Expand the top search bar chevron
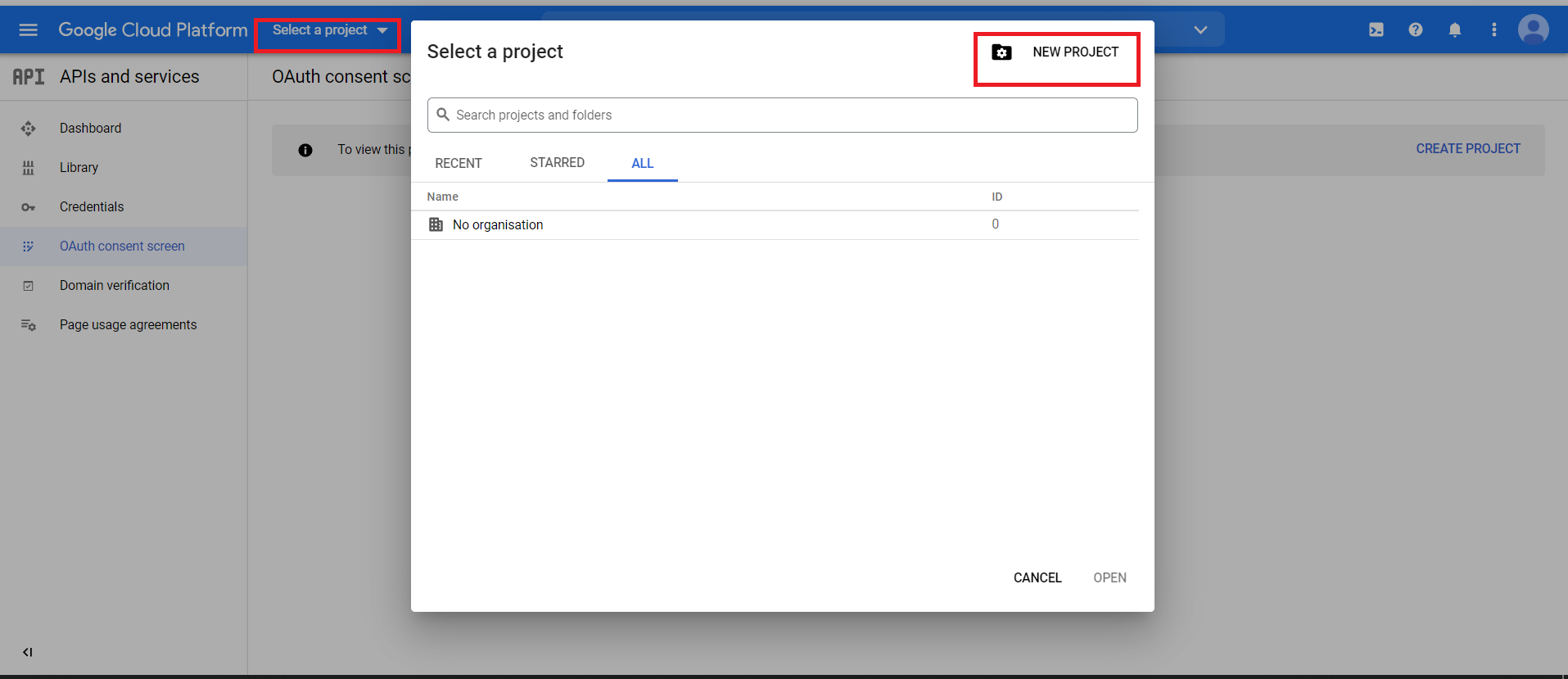1568x679 pixels. click(x=1200, y=30)
